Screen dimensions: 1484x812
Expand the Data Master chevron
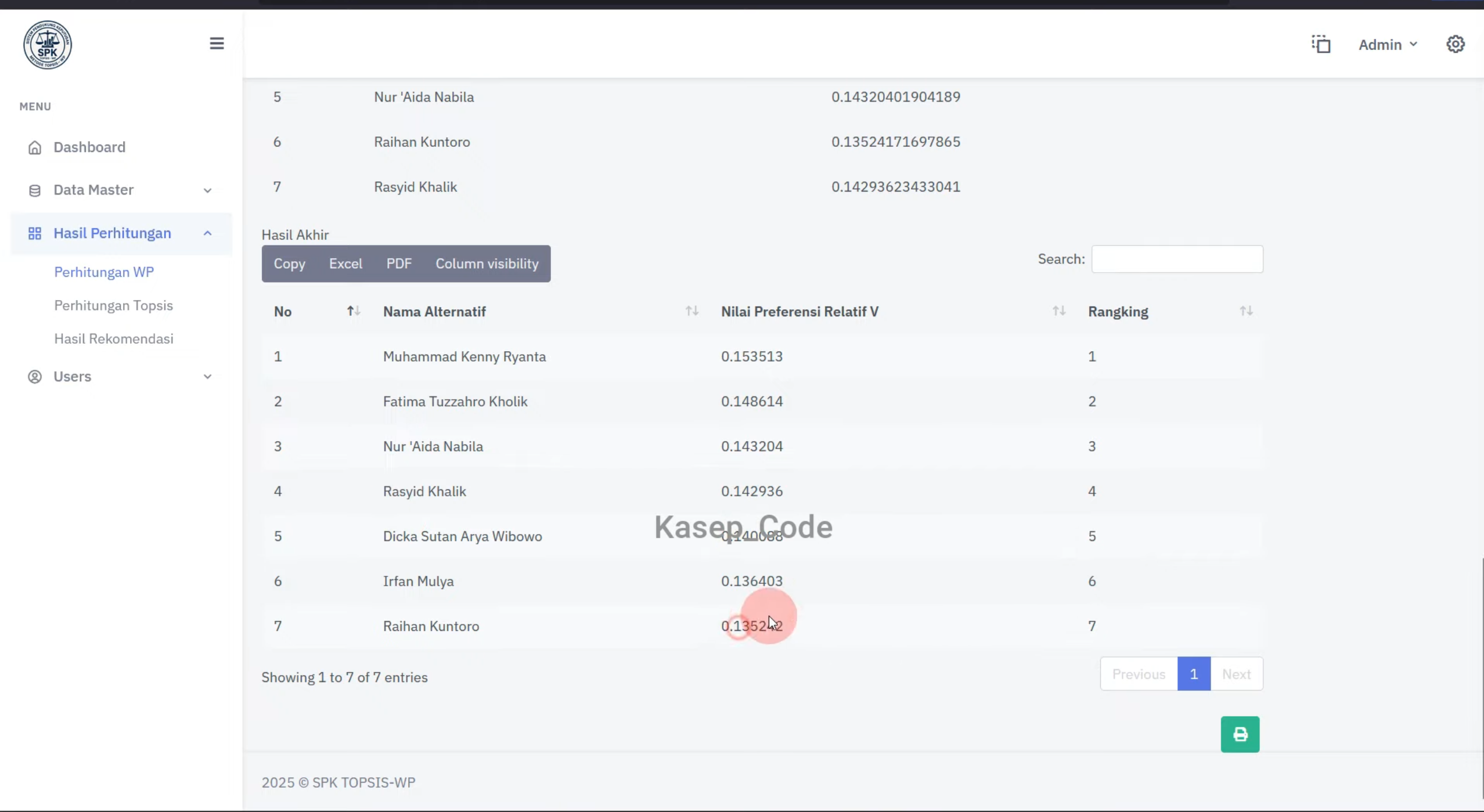[x=207, y=190]
